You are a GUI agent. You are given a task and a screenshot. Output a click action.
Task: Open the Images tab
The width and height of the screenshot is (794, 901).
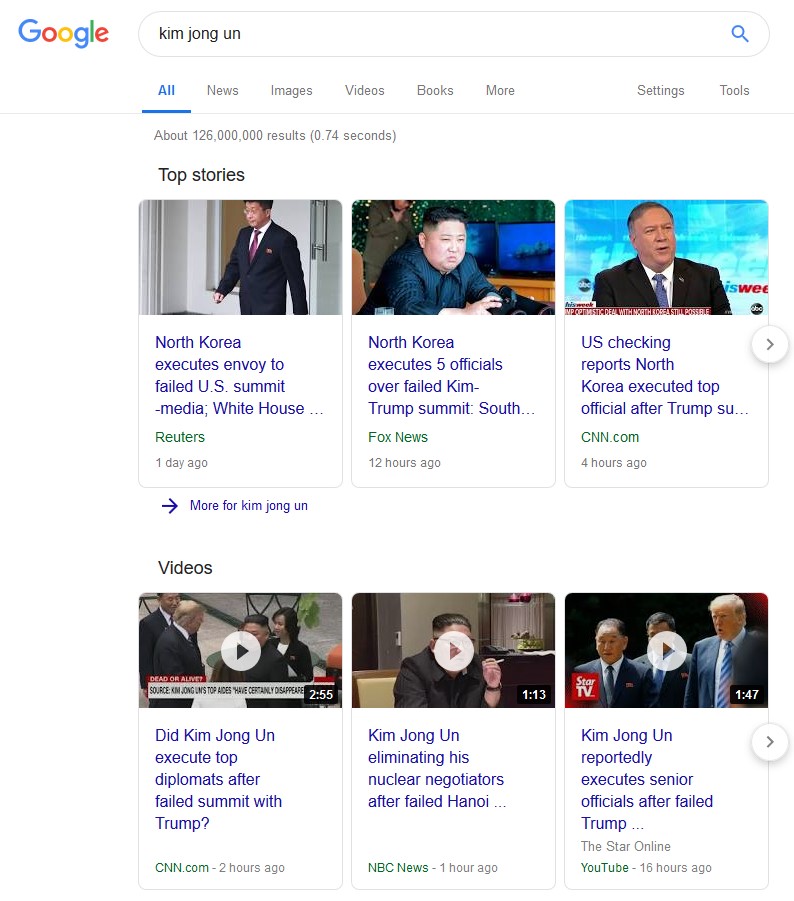(x=291, y=90)
